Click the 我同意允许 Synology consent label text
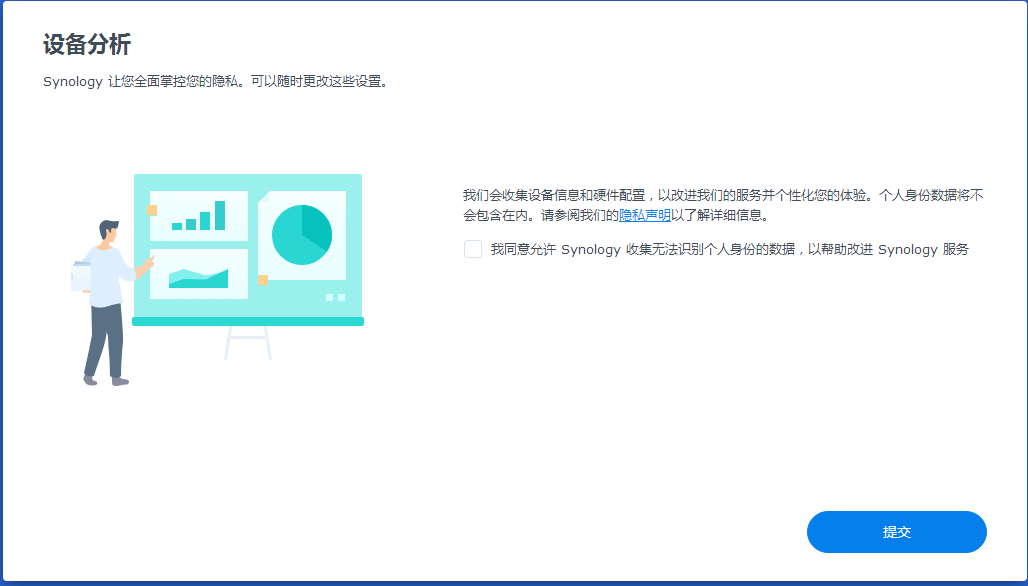 pos(729,250)
